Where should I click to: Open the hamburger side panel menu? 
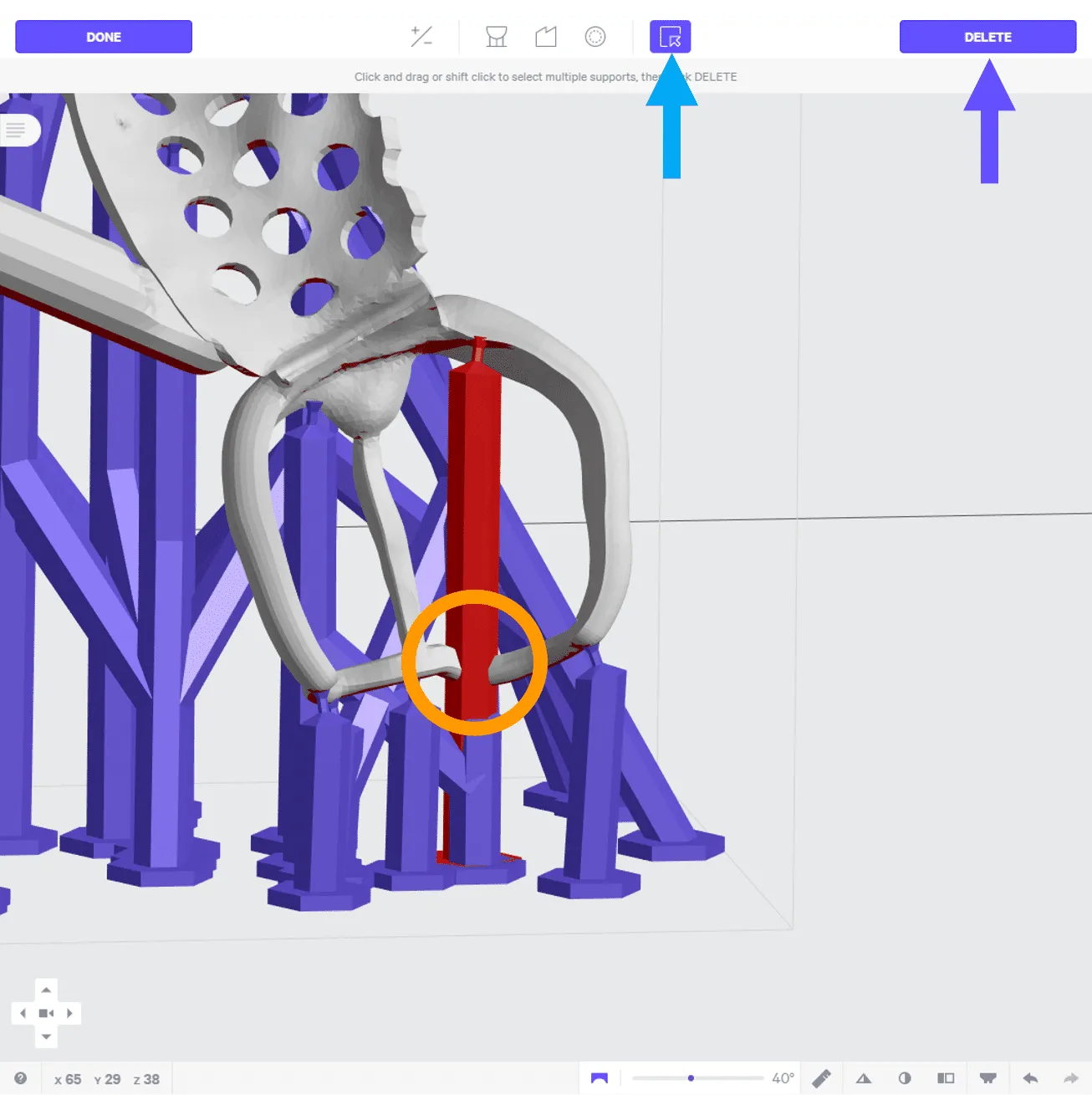[16, 130]
